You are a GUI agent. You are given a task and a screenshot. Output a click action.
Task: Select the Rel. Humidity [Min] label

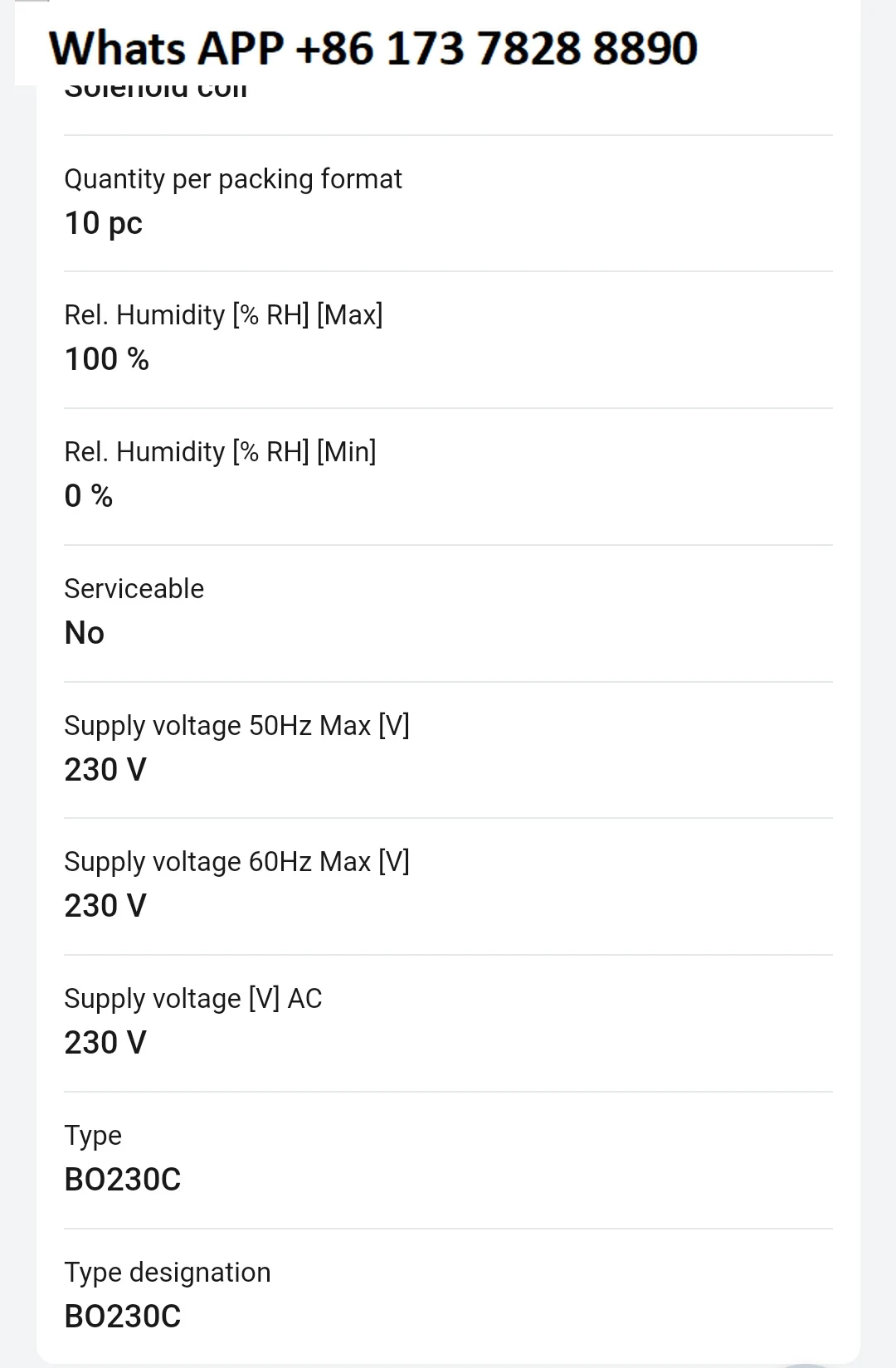[220, 452]
